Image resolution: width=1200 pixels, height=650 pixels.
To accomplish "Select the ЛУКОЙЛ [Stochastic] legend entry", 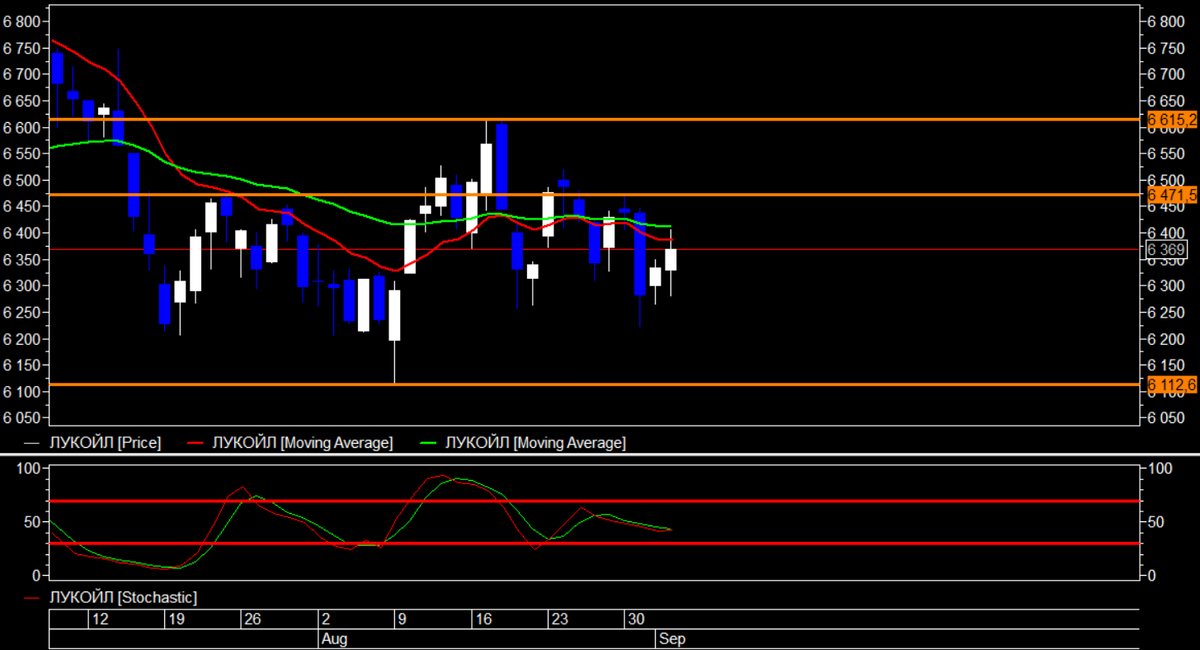I will (110, 597).
